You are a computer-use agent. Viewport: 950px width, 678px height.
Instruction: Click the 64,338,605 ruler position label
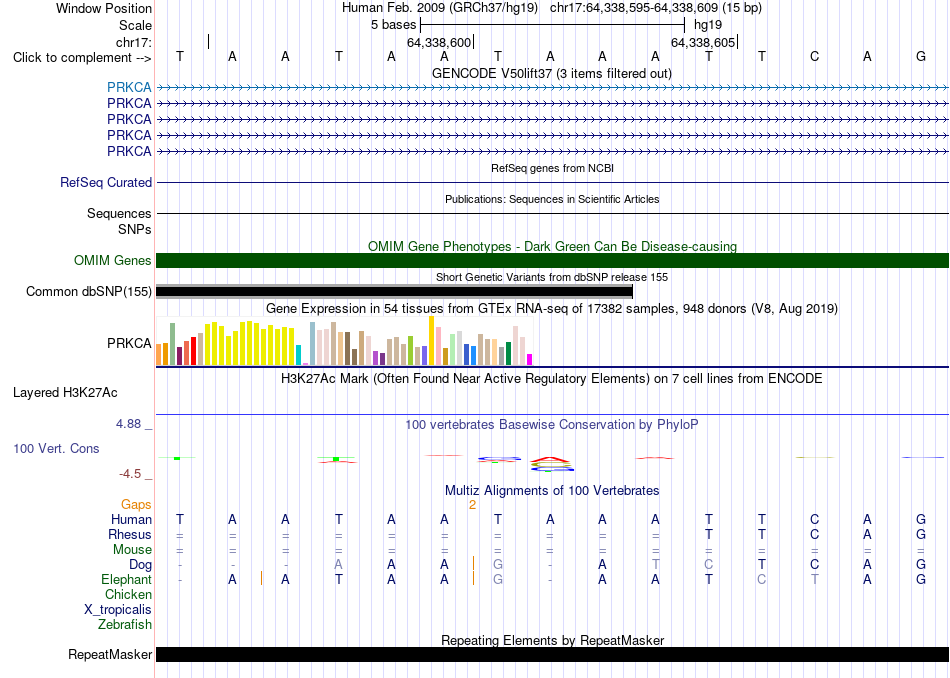[x=703, y=42]
